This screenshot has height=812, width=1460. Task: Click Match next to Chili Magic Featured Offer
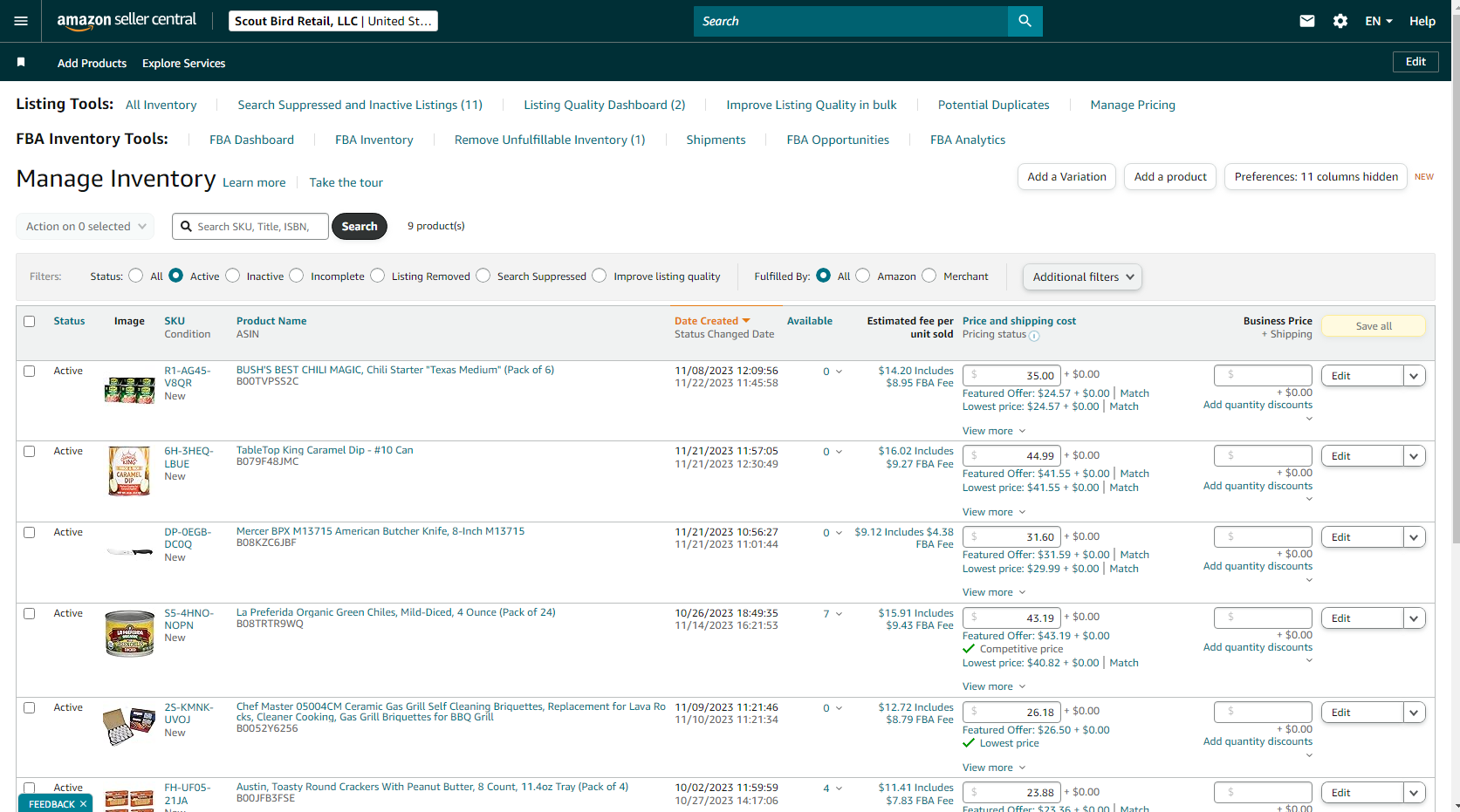[x=1134, y=393]
